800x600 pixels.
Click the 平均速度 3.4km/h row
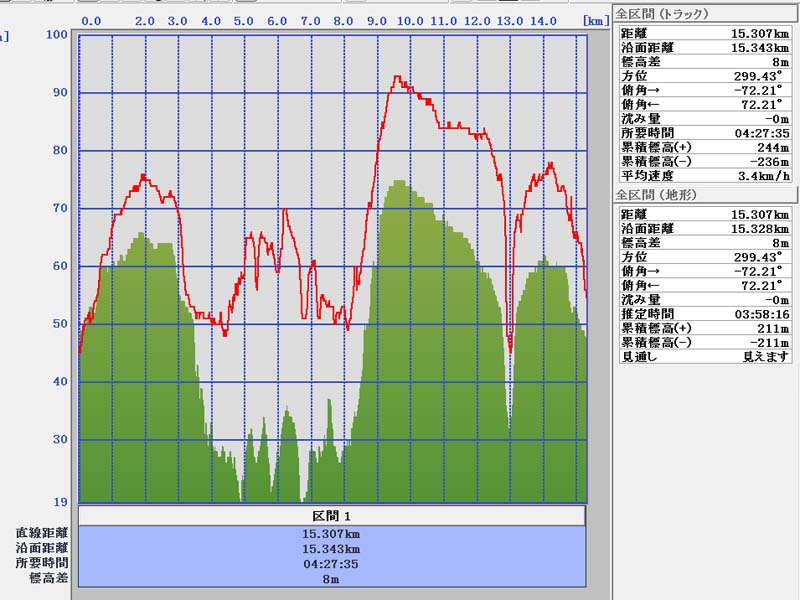(x=704, y=175)
